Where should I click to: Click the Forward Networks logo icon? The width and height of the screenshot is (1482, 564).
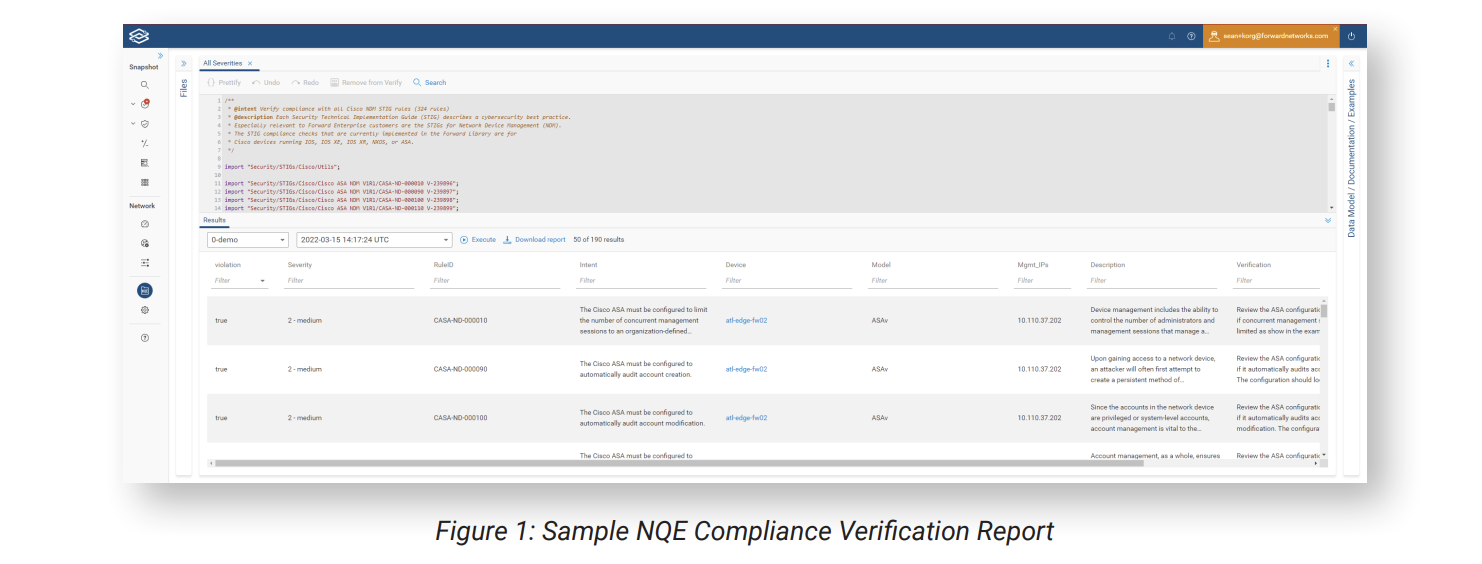tap(138, 36)
